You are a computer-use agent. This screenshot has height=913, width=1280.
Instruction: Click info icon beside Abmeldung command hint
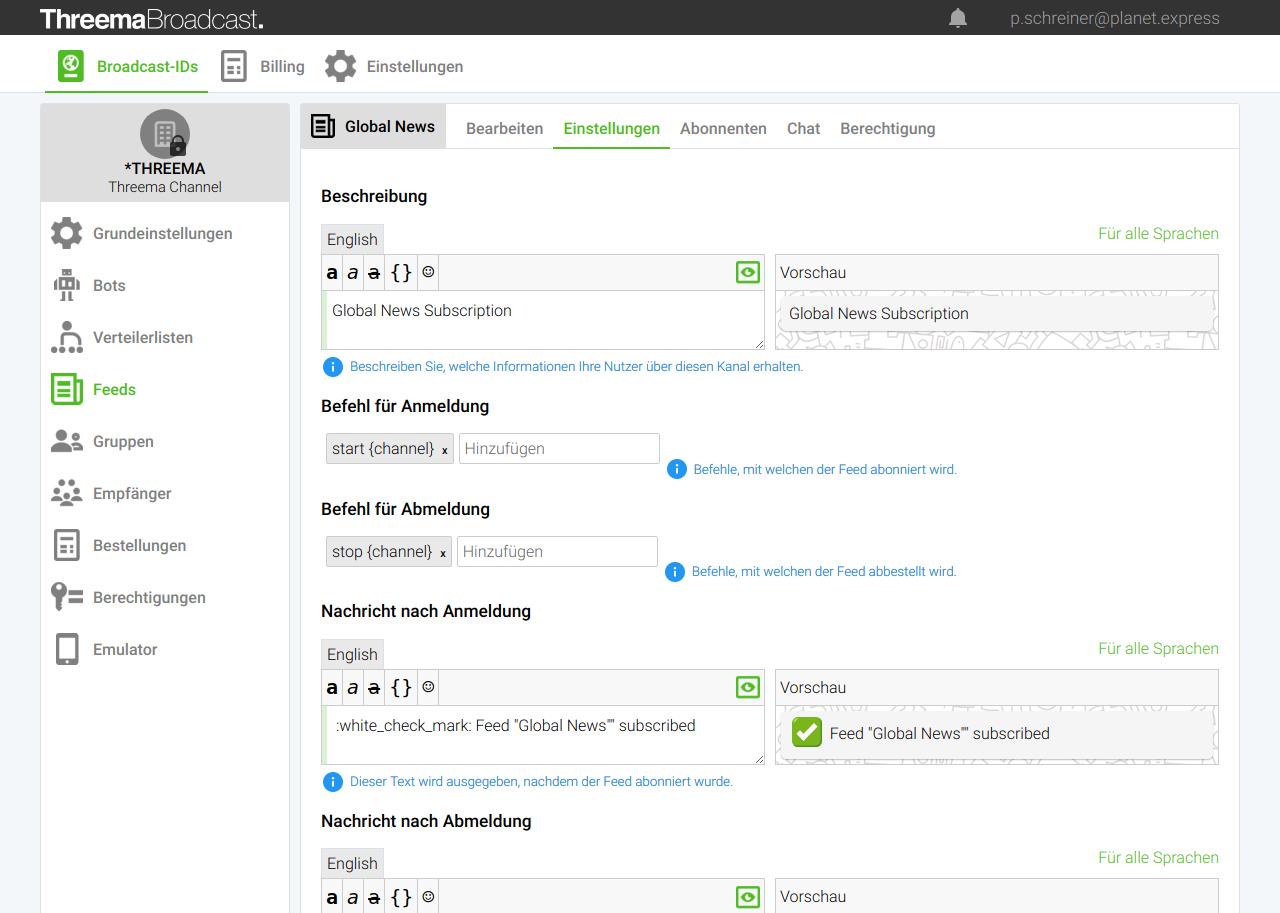[675, 572]
